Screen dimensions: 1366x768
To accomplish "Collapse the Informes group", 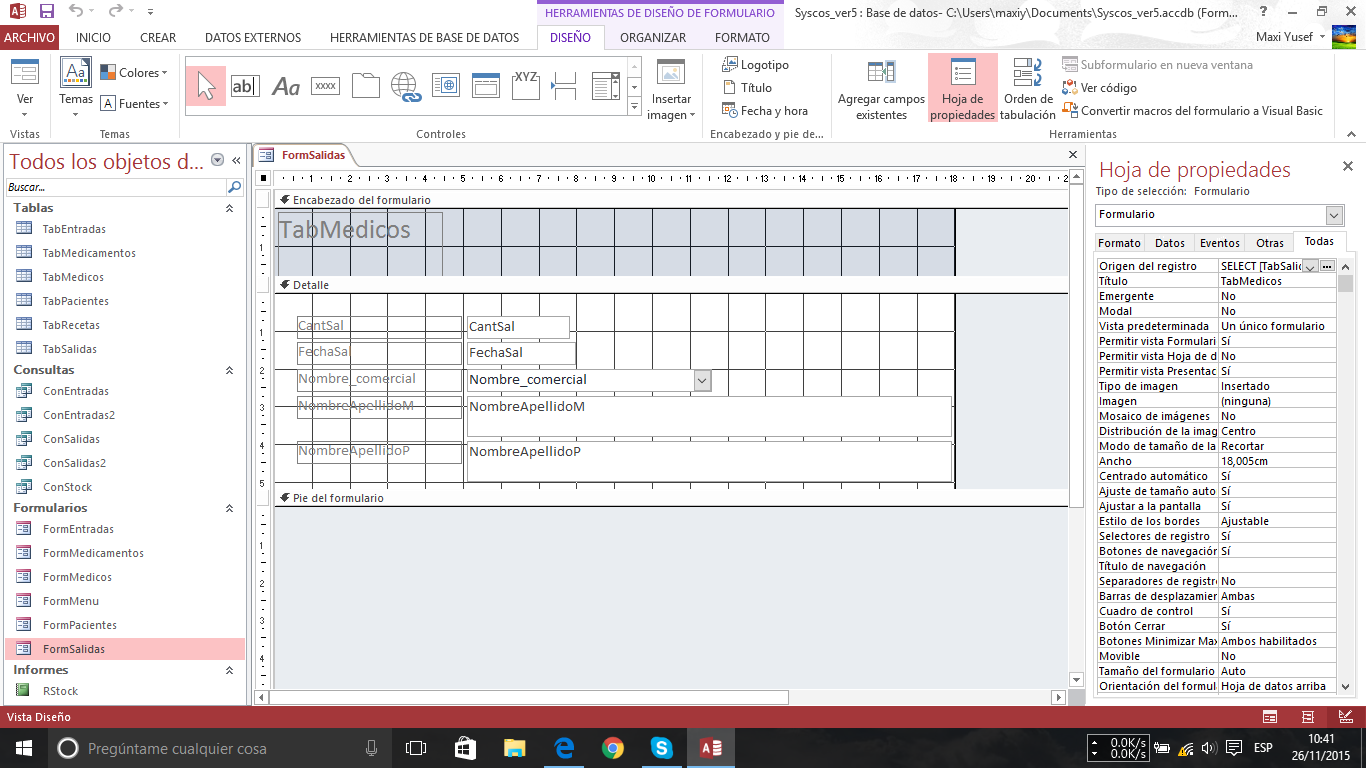I will (229, 670).
